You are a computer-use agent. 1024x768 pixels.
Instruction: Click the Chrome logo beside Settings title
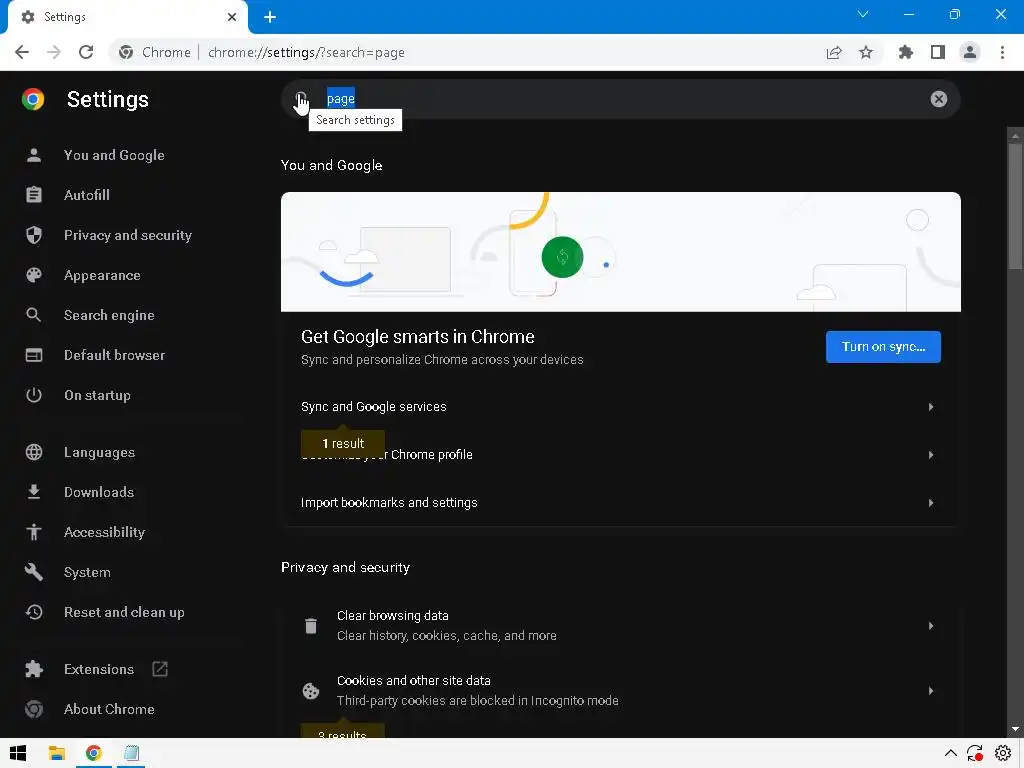pyautogui.click(x=33, y=99)
